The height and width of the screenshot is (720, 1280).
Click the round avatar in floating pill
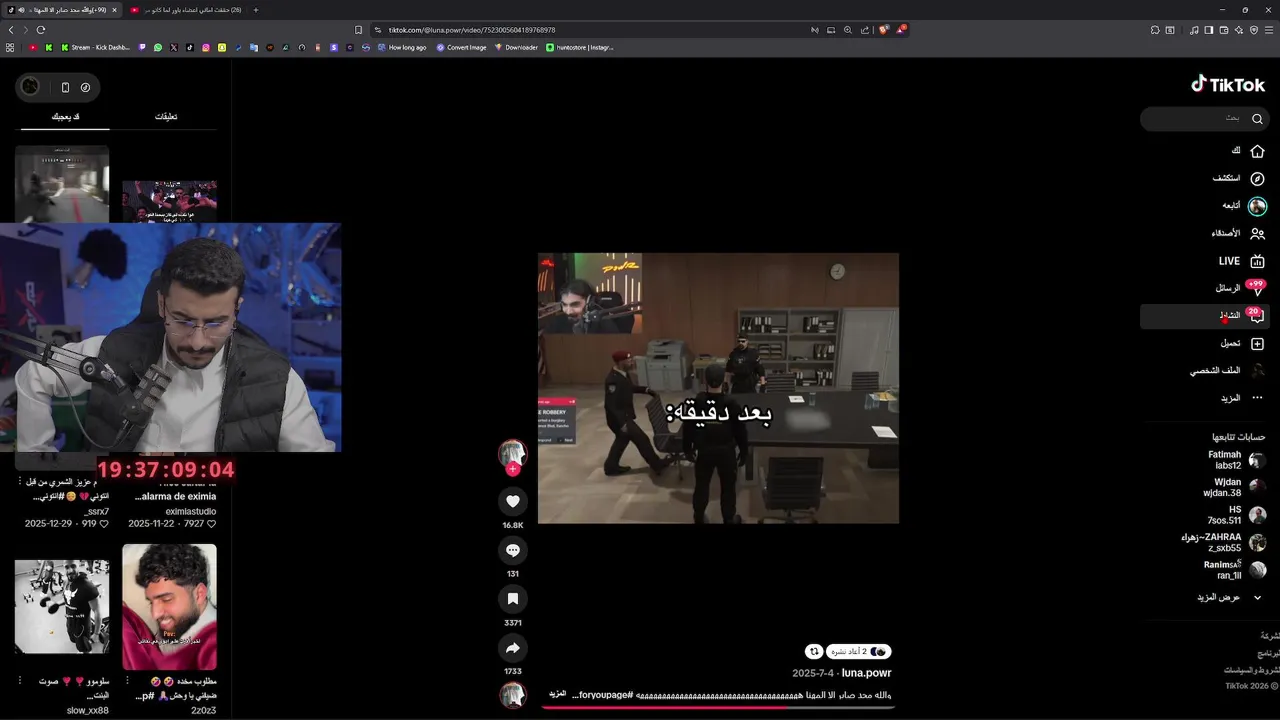coord(30,87)
